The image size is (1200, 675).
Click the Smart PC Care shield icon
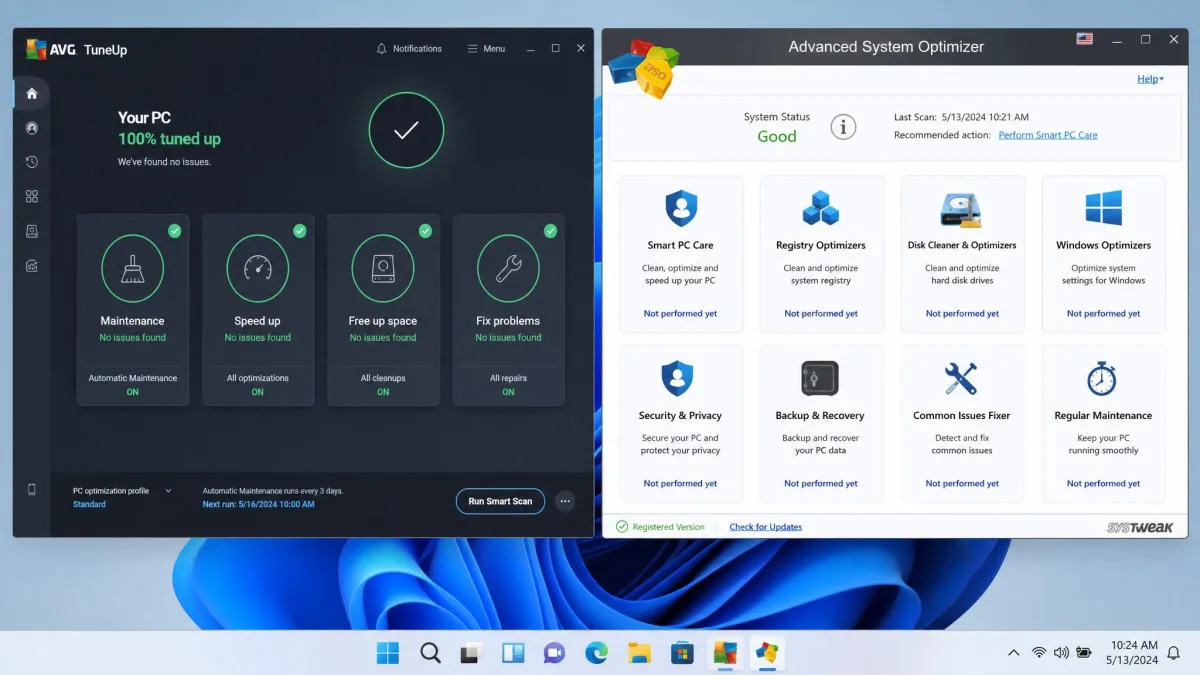tap(681, 209)
